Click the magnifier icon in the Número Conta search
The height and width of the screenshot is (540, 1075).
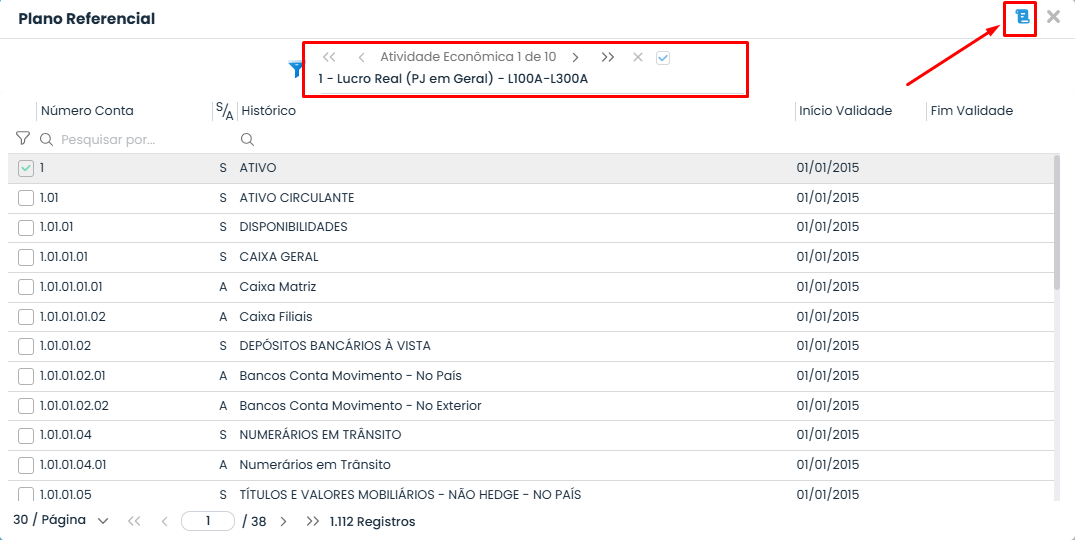coord(46,140)
